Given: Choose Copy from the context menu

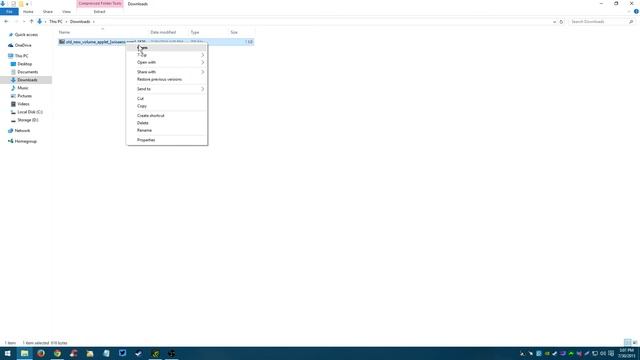Looking at the screenshot, I should (x=167, y=106).
